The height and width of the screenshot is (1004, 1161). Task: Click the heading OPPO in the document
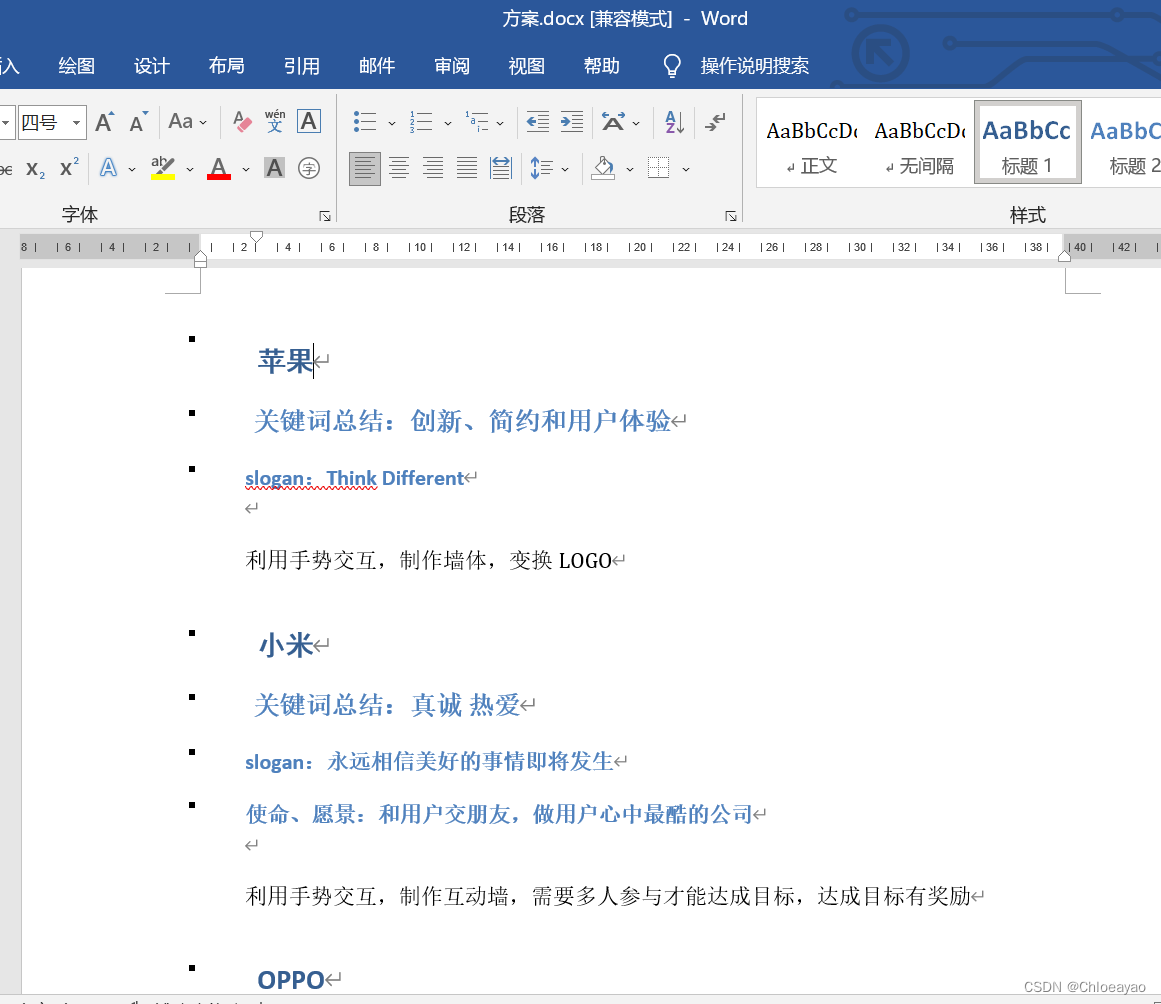pyautogui.click(x=290, y=980)
